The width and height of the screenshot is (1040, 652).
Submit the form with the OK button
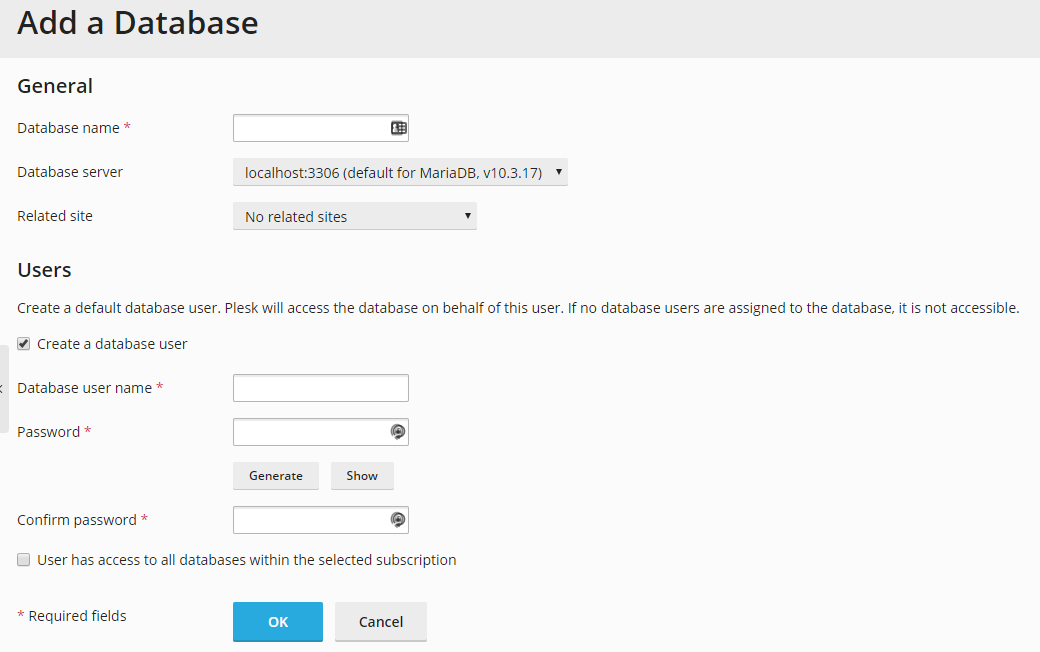coord(278,622)
